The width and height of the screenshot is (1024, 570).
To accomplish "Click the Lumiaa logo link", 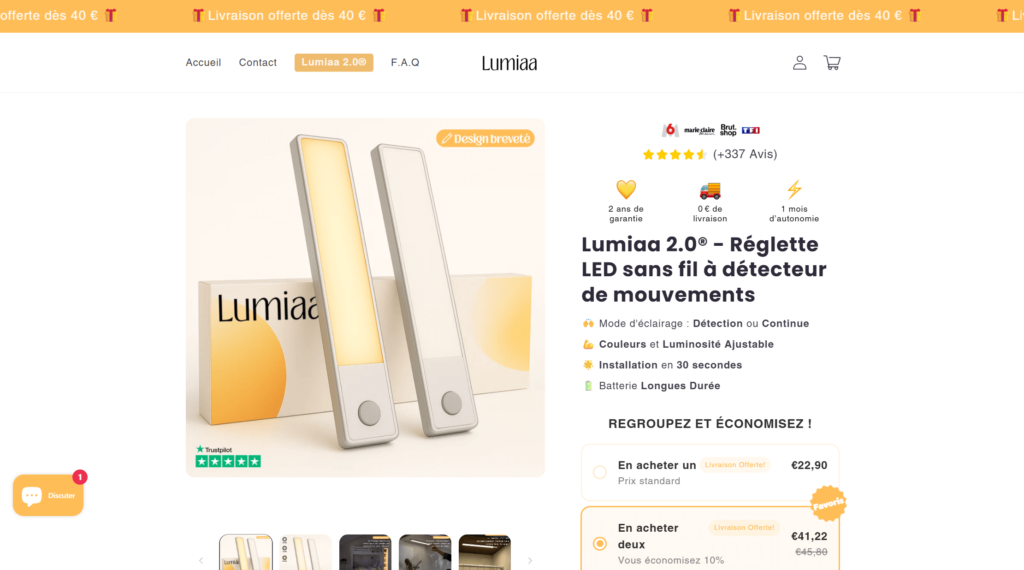I will click(509, 63).
